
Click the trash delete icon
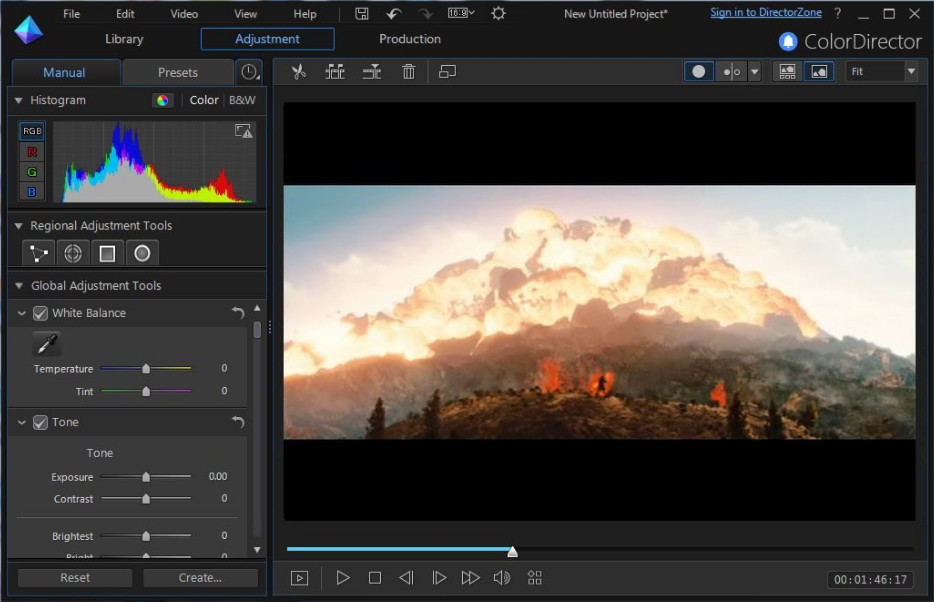[409, 72]
